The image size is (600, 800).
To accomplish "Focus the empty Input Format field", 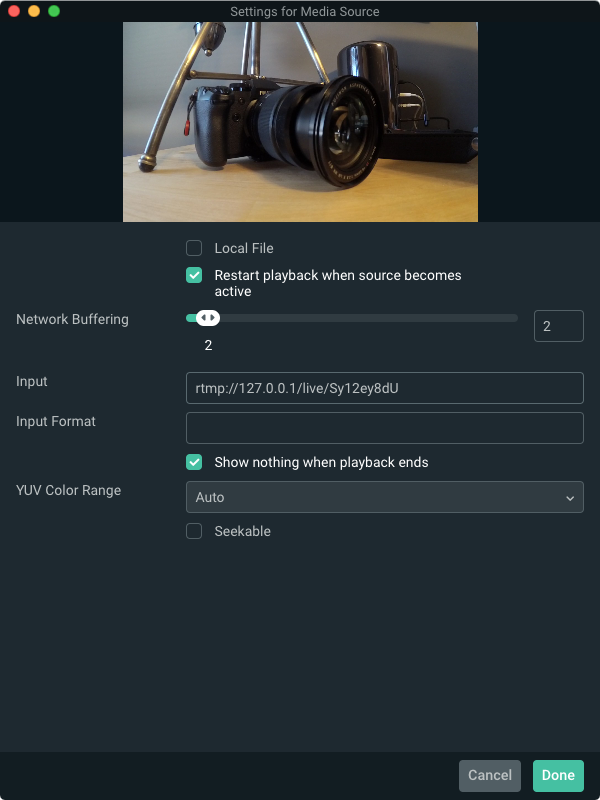I will click(x=385, y=428).
